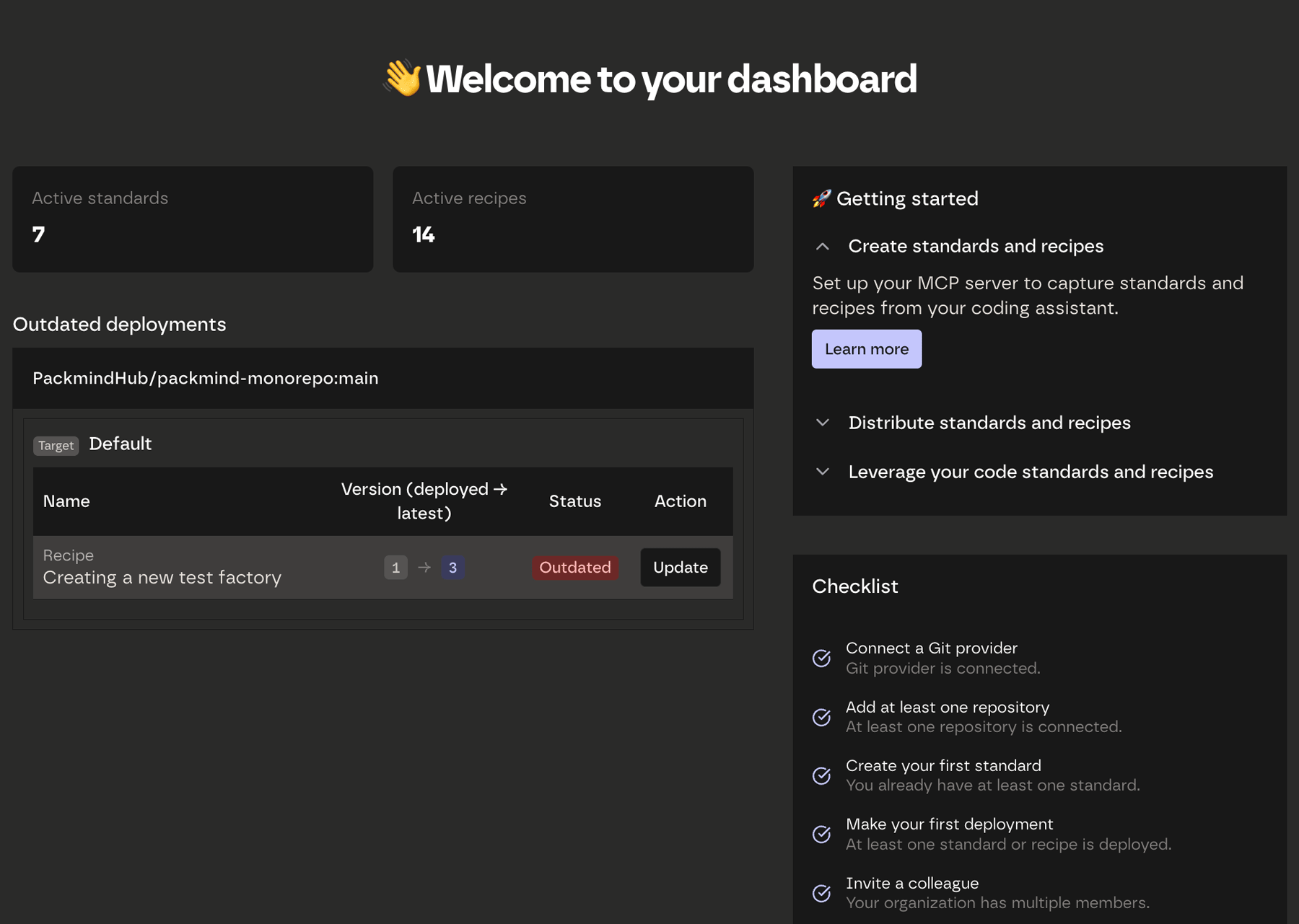The height and width of the screenshot is (924, 1299).
Task: Click check icon for Add at least one repository
Action: [821, 717]
